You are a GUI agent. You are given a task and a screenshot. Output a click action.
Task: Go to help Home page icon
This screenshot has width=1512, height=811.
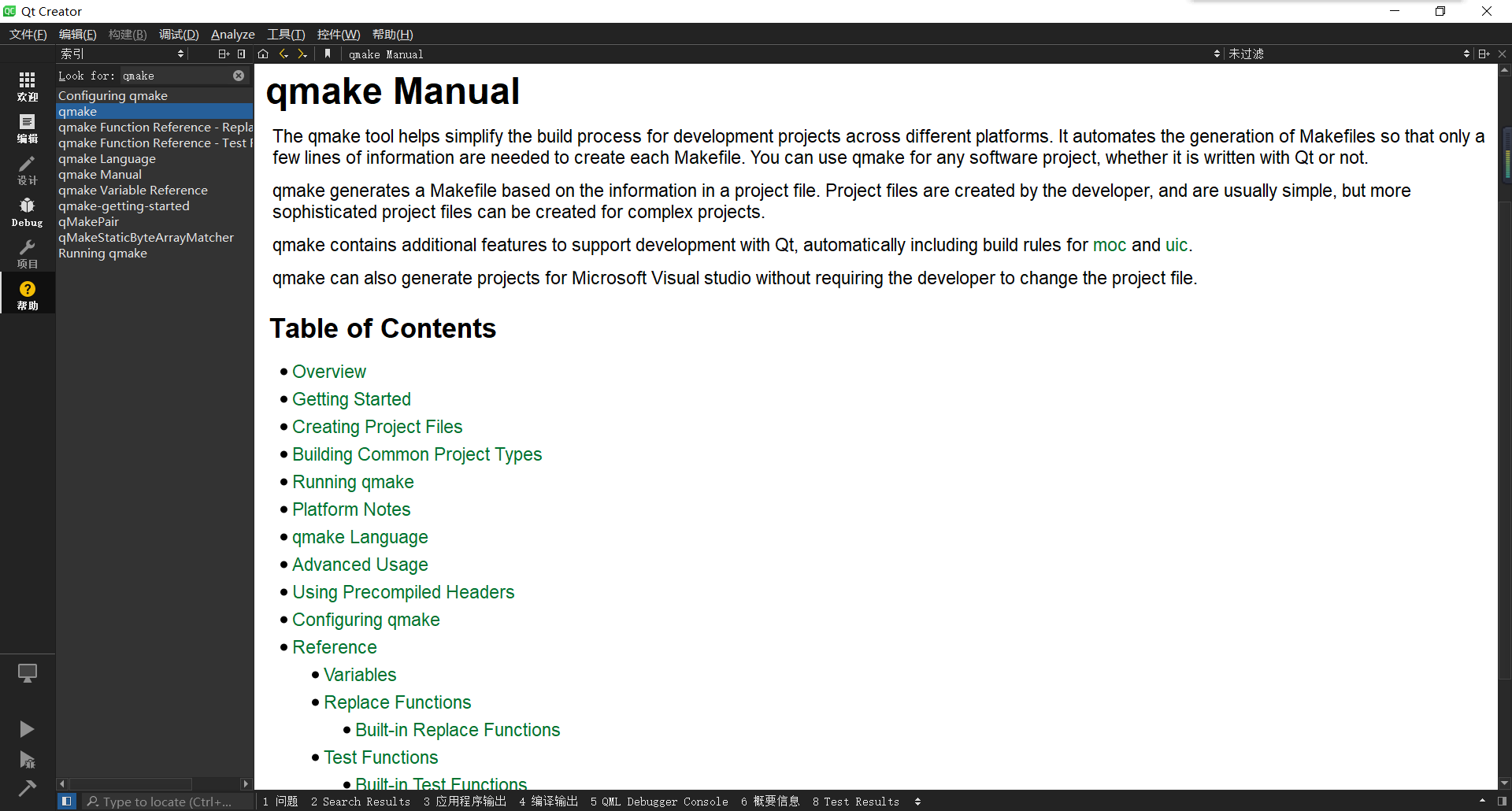[x=263, y=54]
